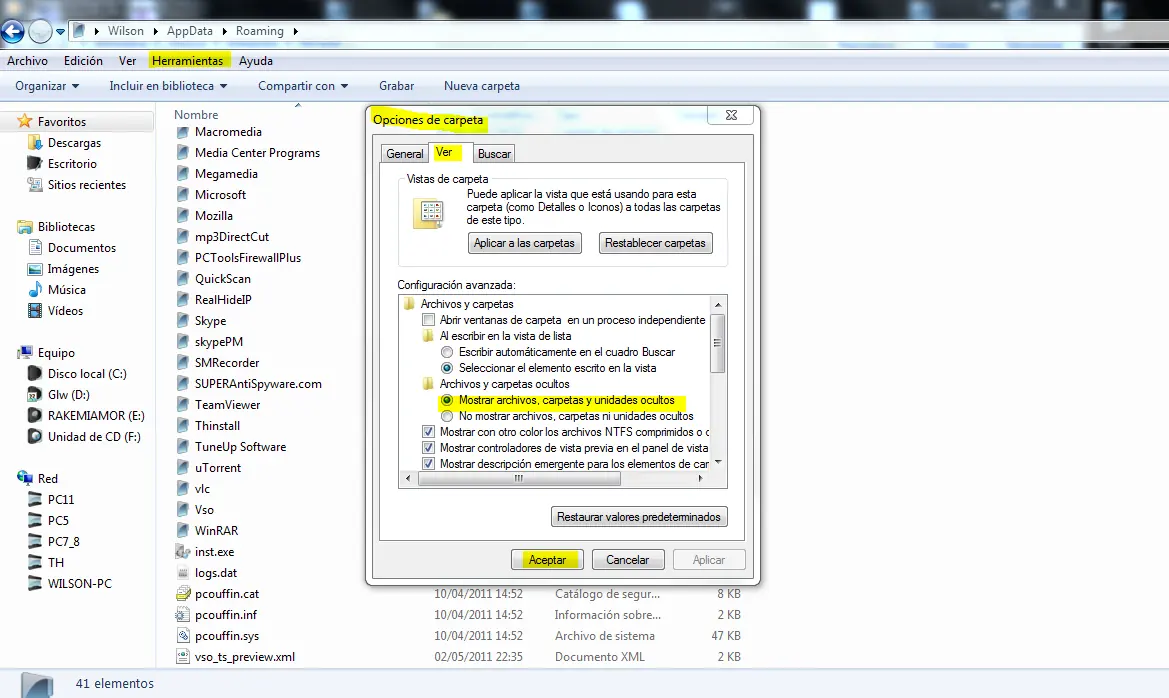Click the Favoritos star icon
The image size is (1169, 698).
click(x=25, y=121)
